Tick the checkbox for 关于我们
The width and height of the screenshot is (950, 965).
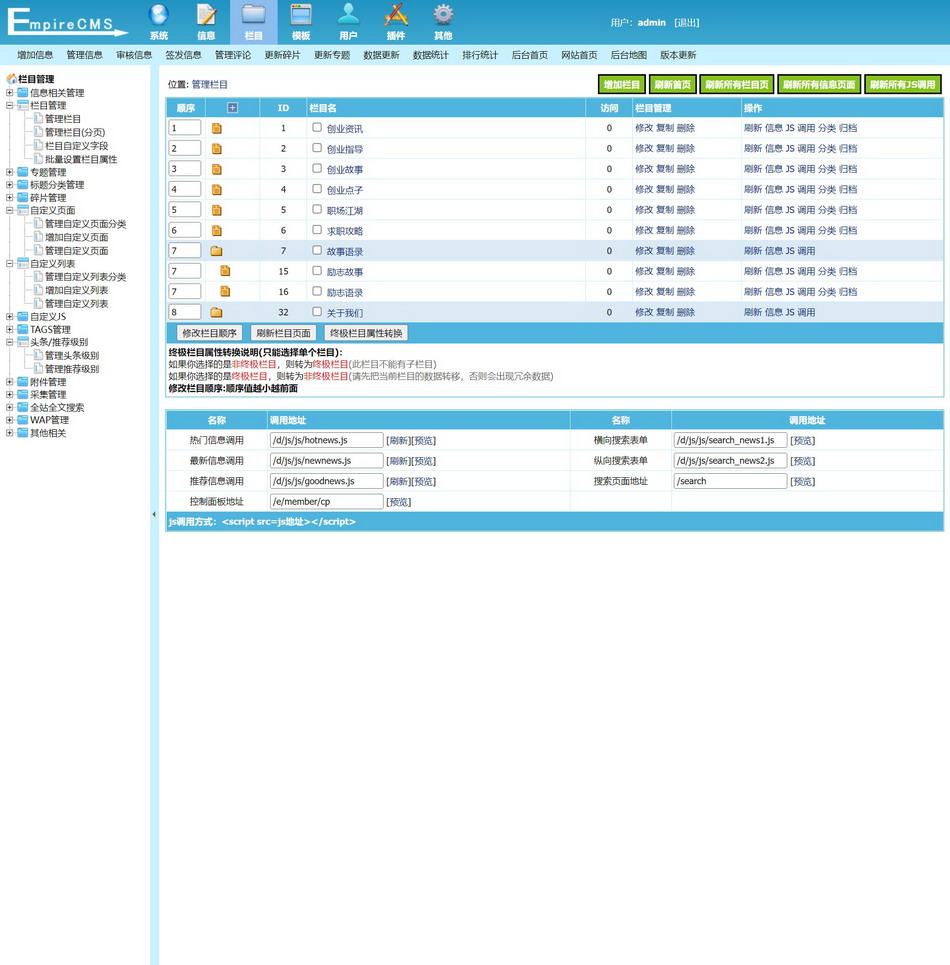click(317, 311)
